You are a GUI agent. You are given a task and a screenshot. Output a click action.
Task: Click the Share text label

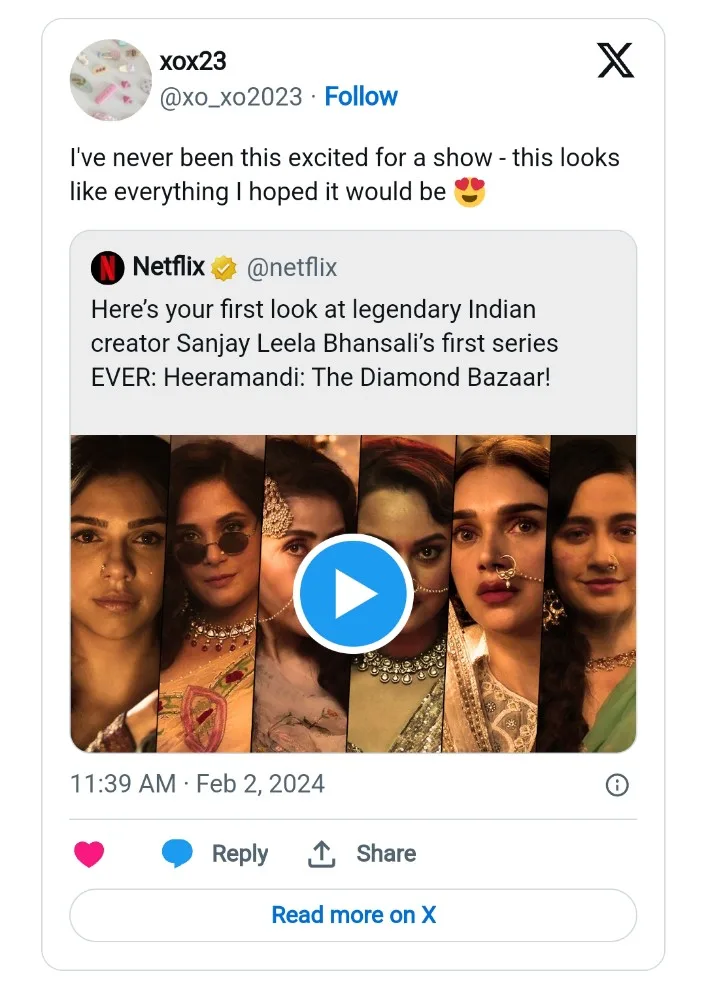386,853
